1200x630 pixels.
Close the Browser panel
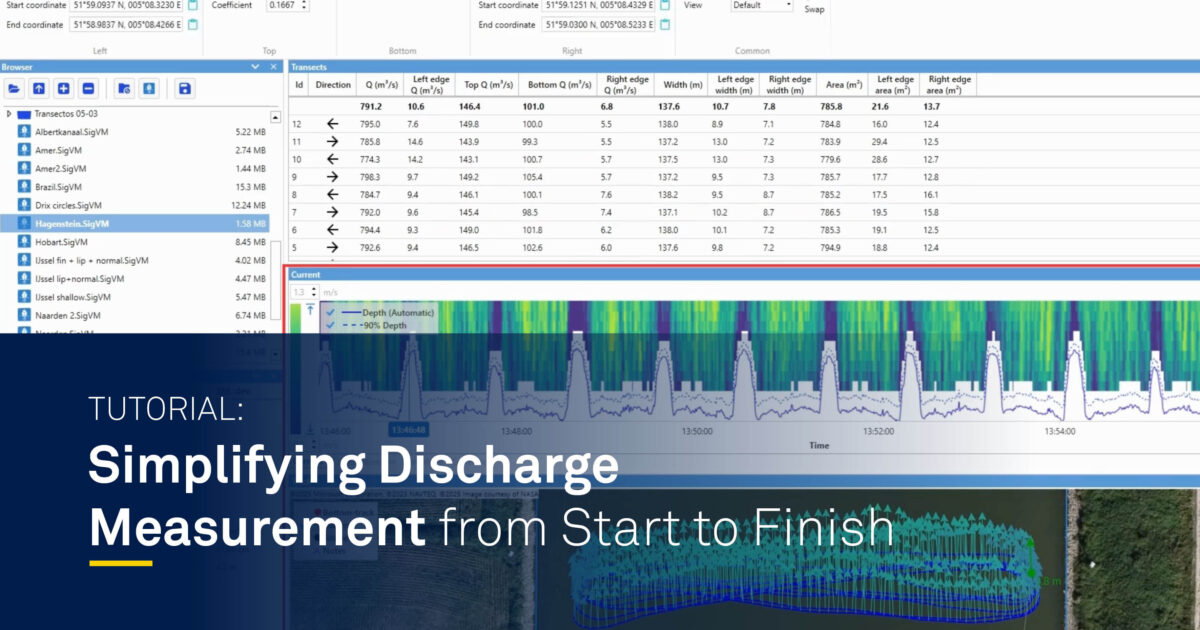274,67
